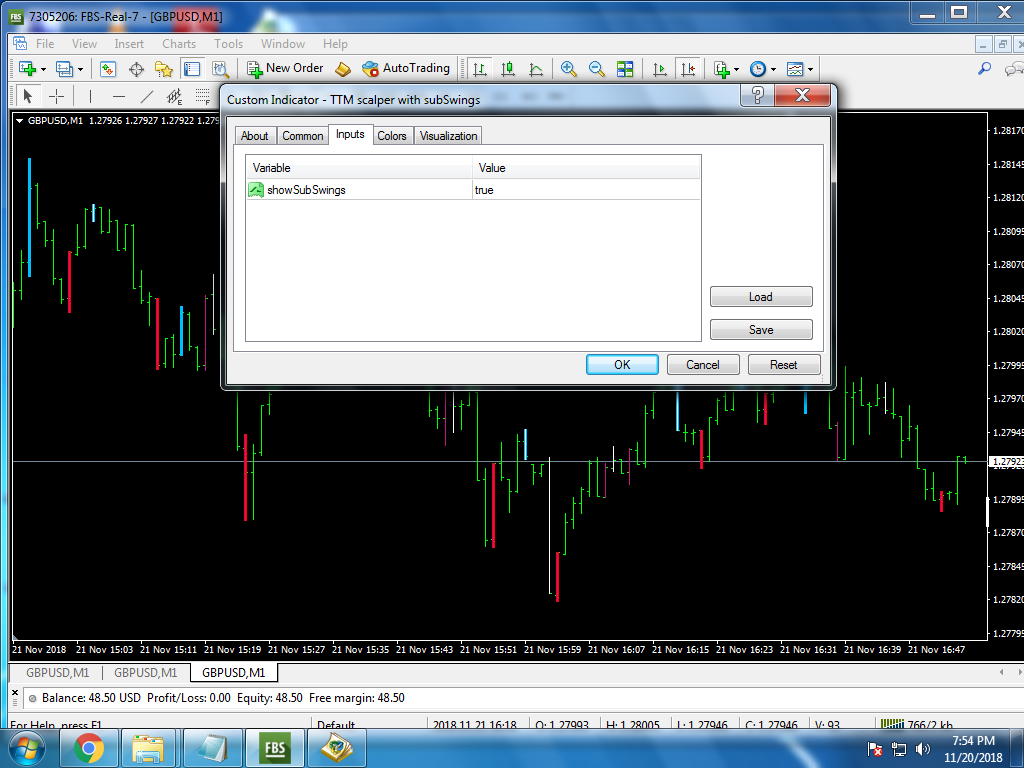Click the Profiles icon
The image size is (1024, 768).
pyautogui.click(x=64, y=69)
